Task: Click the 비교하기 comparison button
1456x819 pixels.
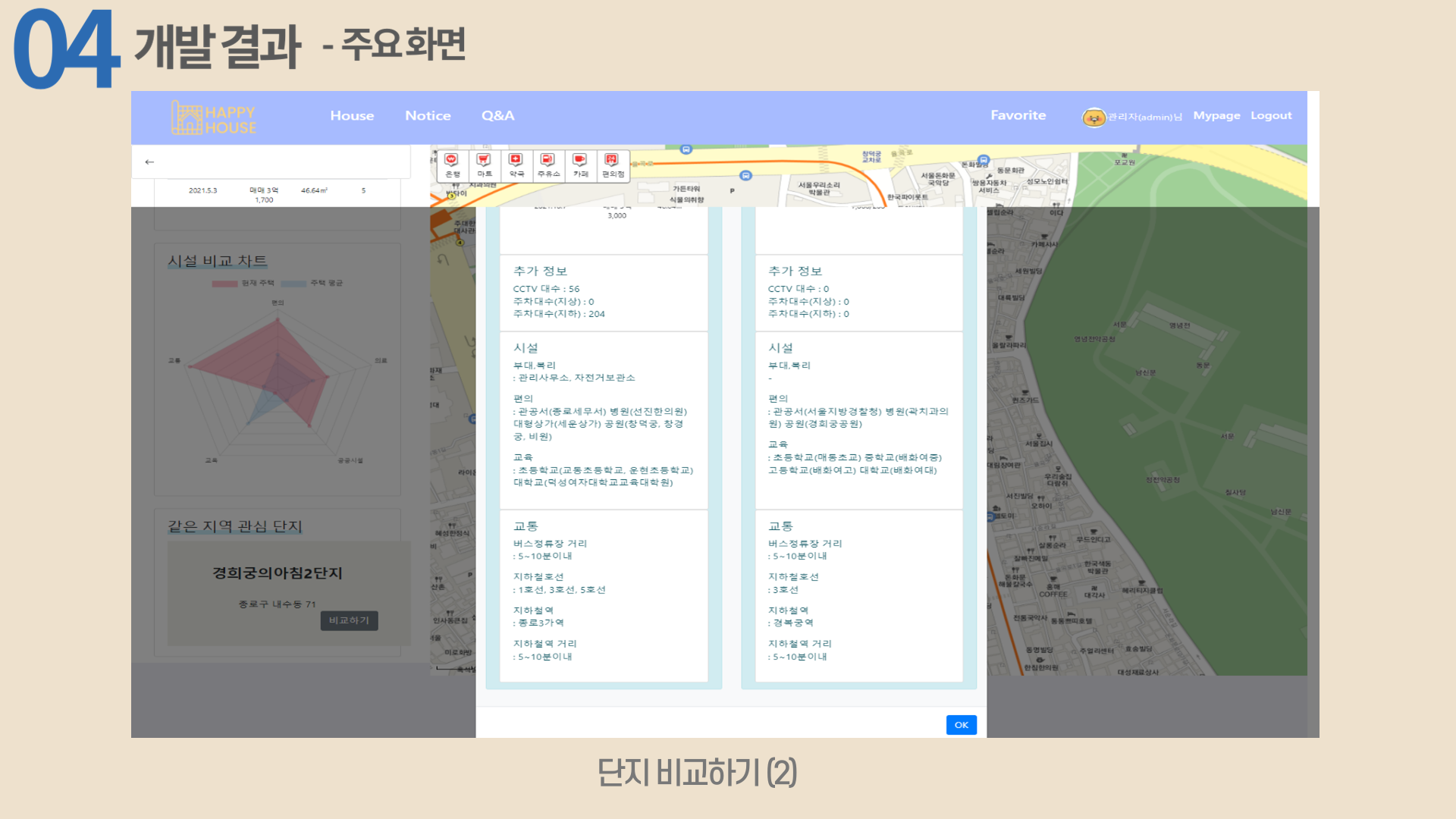Action: [x=348, y=620]
